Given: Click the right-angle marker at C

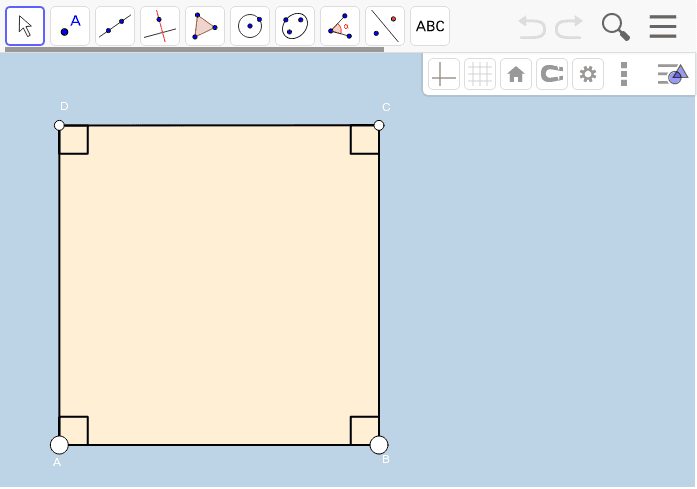Looking at the screenshot, I should coord(365,140).
